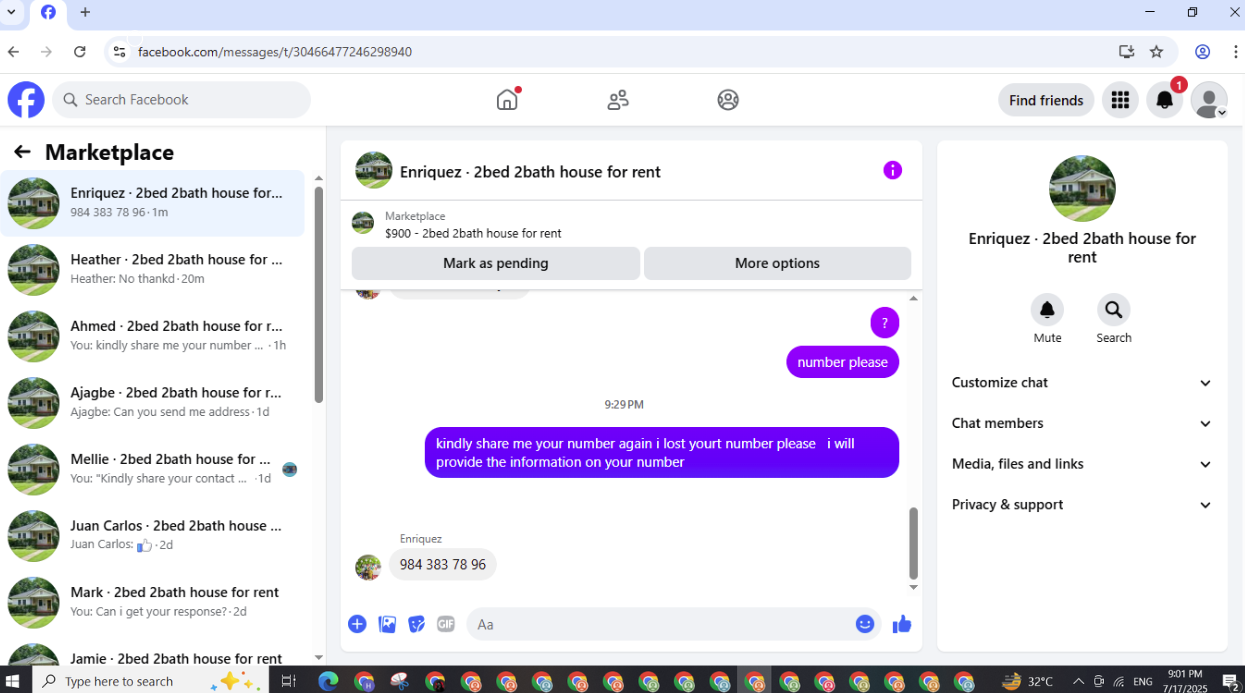Open Chrome profile icon in toolbar
This screenshot has width=1245, height=693.
coord(1203,51)
